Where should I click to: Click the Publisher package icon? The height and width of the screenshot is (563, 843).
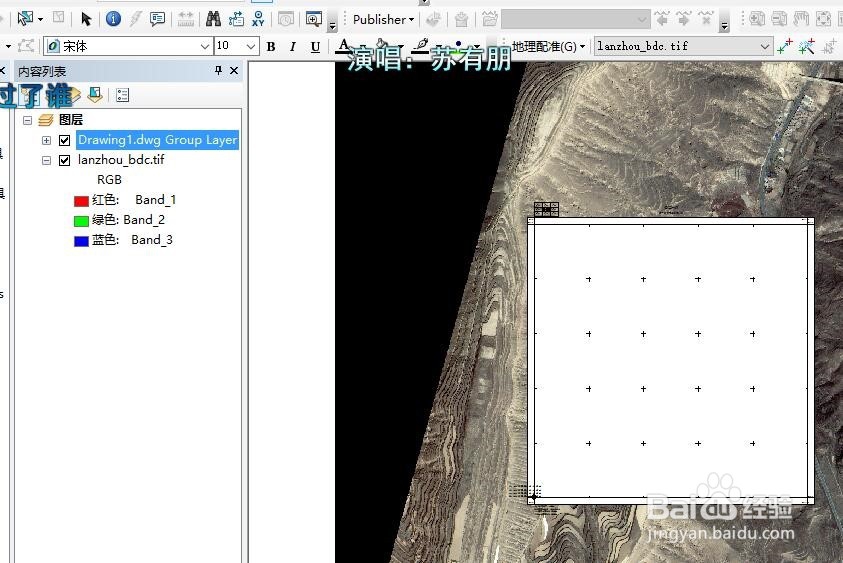pyautogui.click(x=461, y=20)
